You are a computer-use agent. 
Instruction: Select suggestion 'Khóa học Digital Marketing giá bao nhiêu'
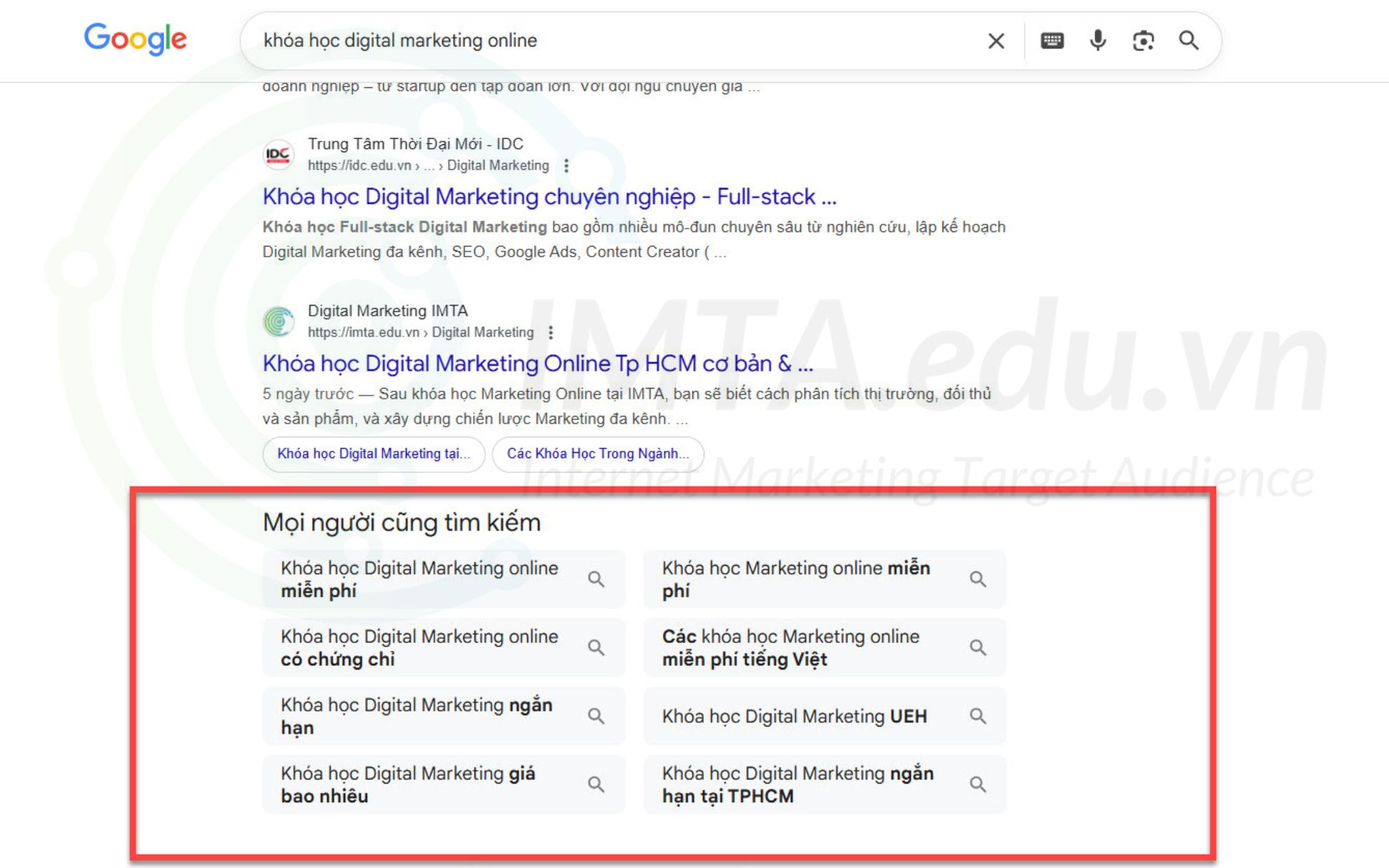coord(444,784)
